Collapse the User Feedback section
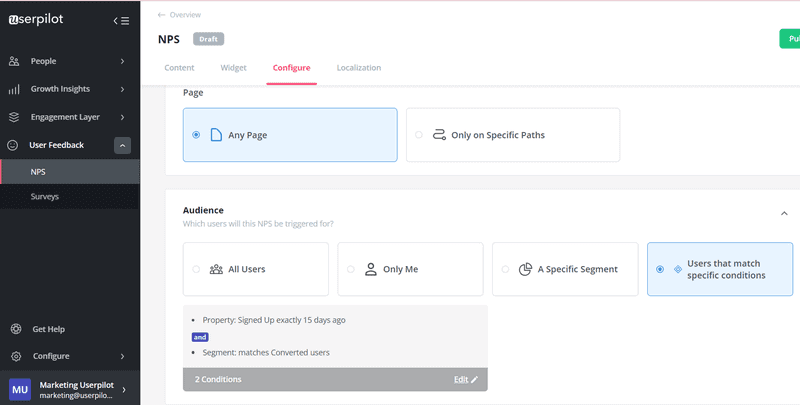 coord(122,146)
